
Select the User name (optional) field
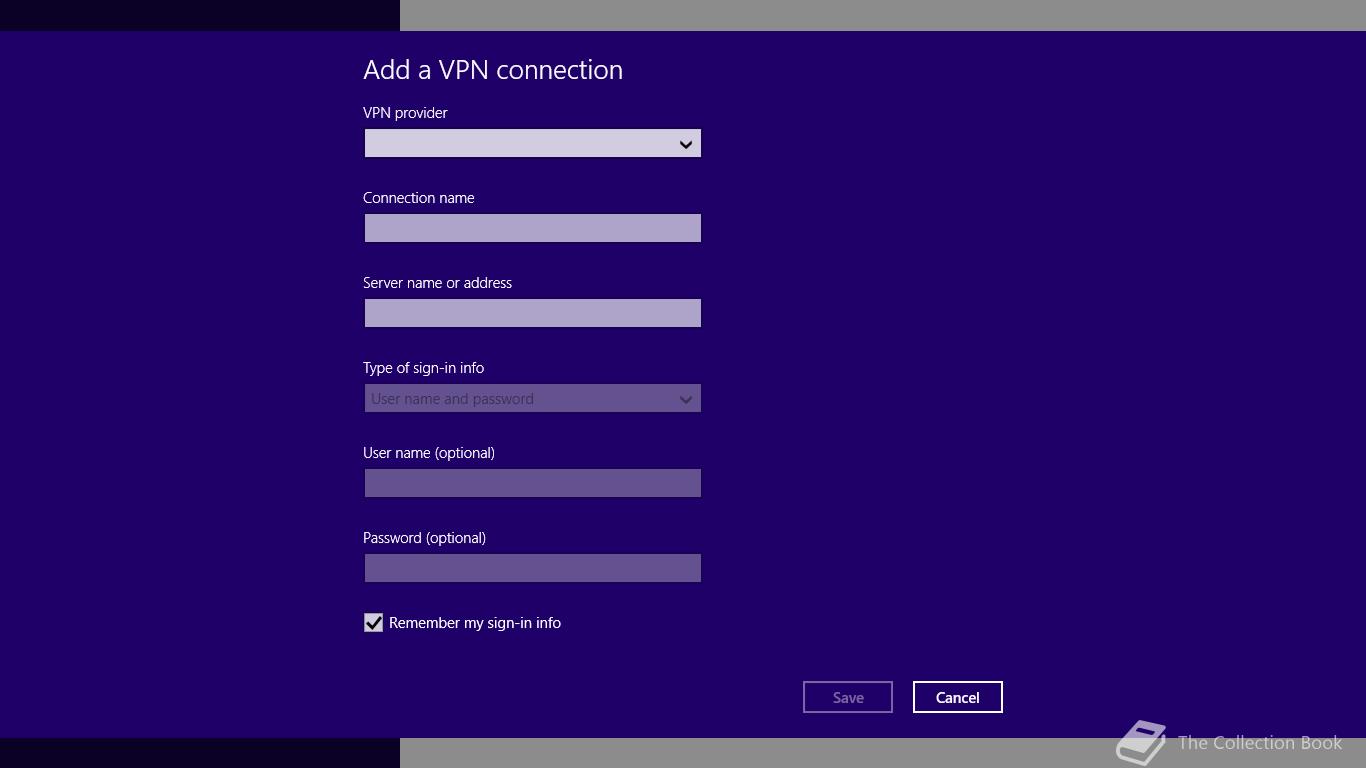click(x=532, y=484)
